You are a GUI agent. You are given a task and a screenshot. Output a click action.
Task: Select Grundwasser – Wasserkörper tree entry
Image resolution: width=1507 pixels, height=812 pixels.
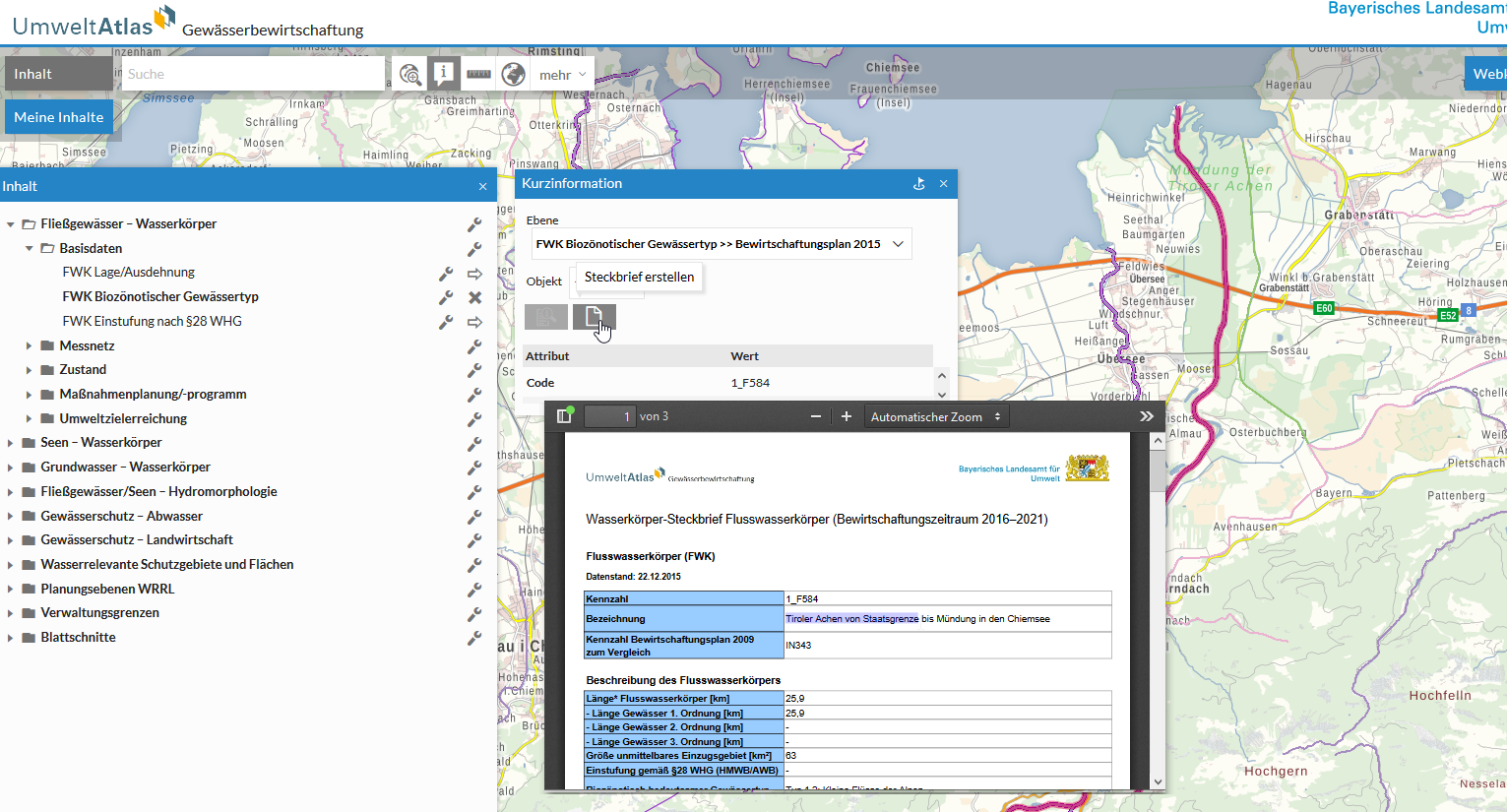click(125, 467)
